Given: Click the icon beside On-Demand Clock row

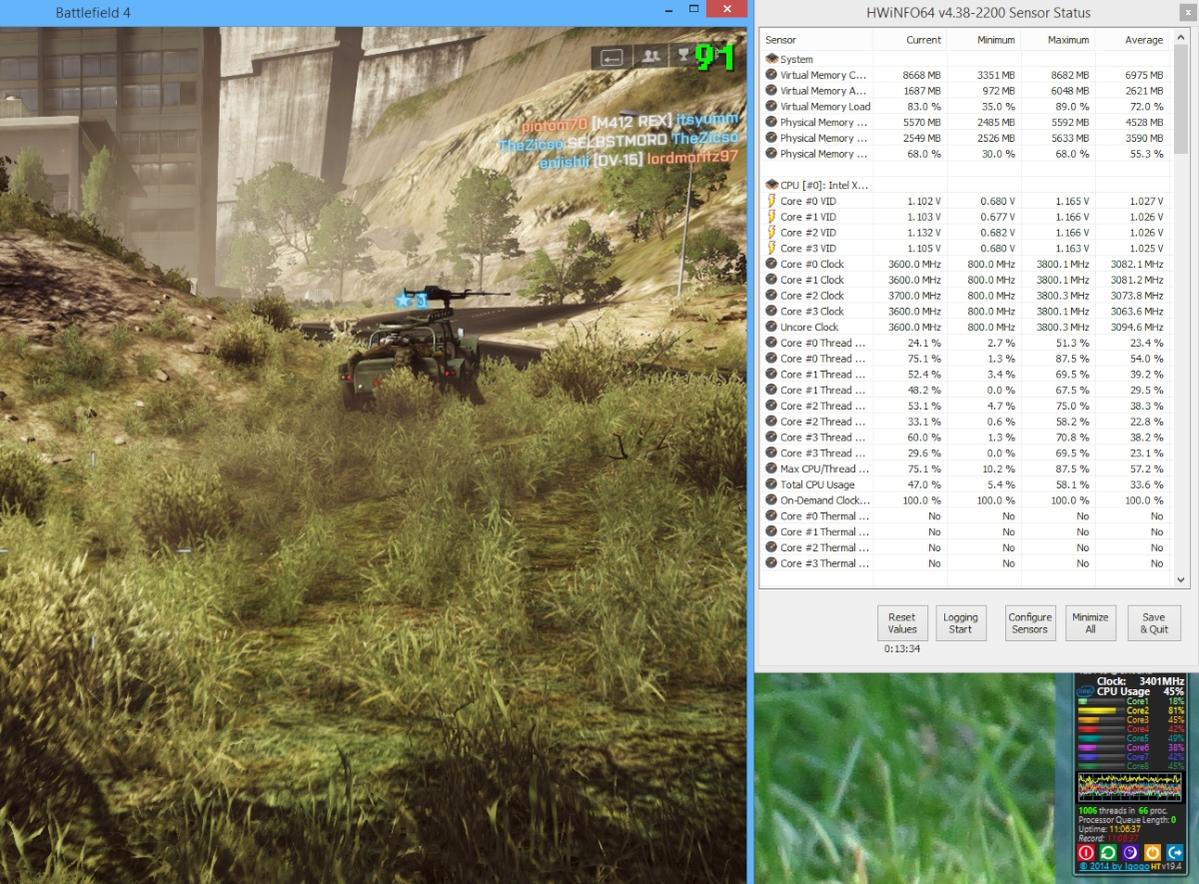Looking at the screenshot, I should [772, 500].
